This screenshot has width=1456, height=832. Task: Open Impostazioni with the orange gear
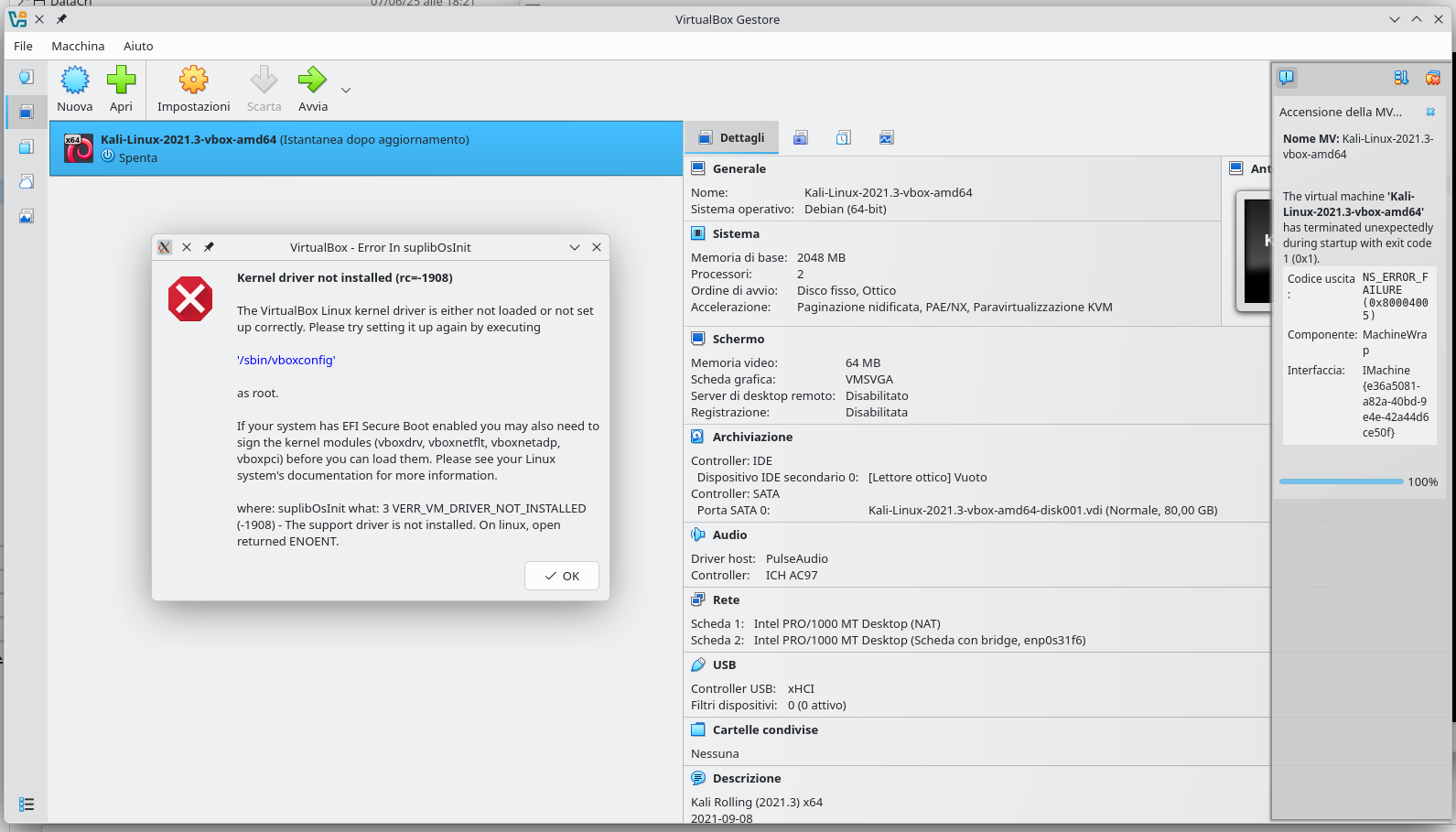click(193, 81)
